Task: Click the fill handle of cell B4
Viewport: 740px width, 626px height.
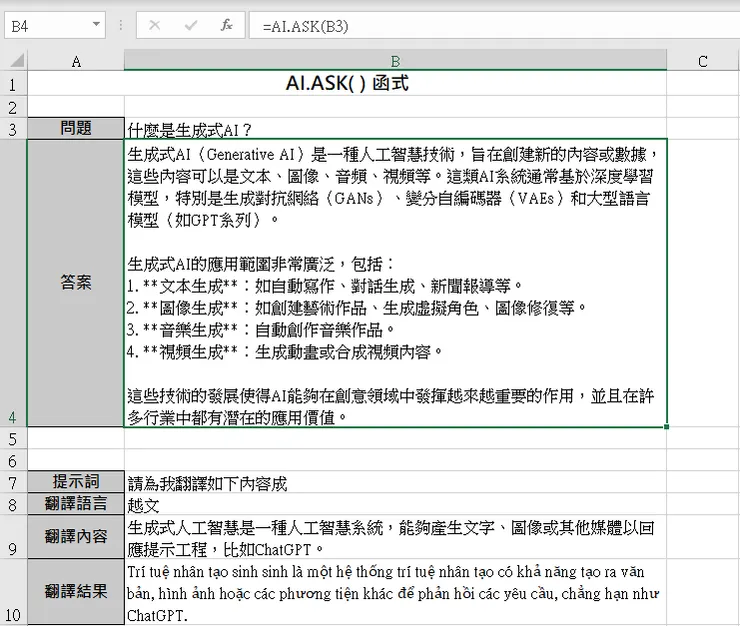Action: pos(666,427)
